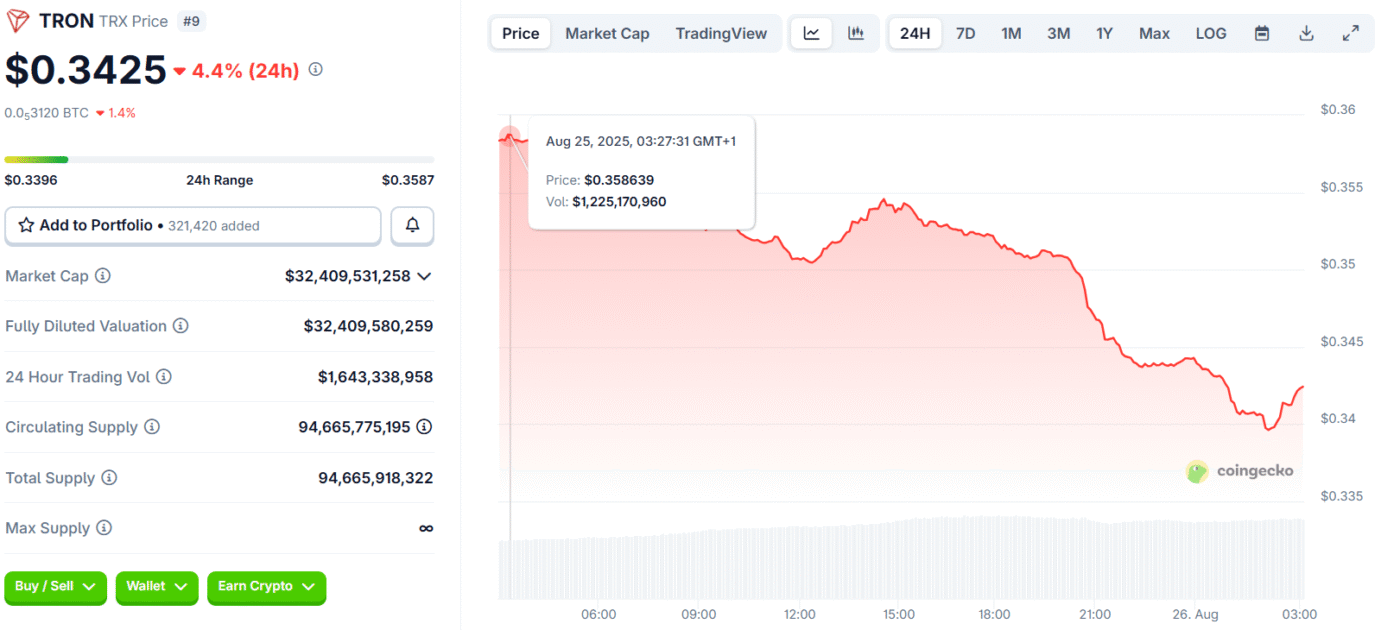The height and width of the screenshot is (630, 1400).
Task: Click the $1,643,338,958 trading volume value
Action: [376, 377]
